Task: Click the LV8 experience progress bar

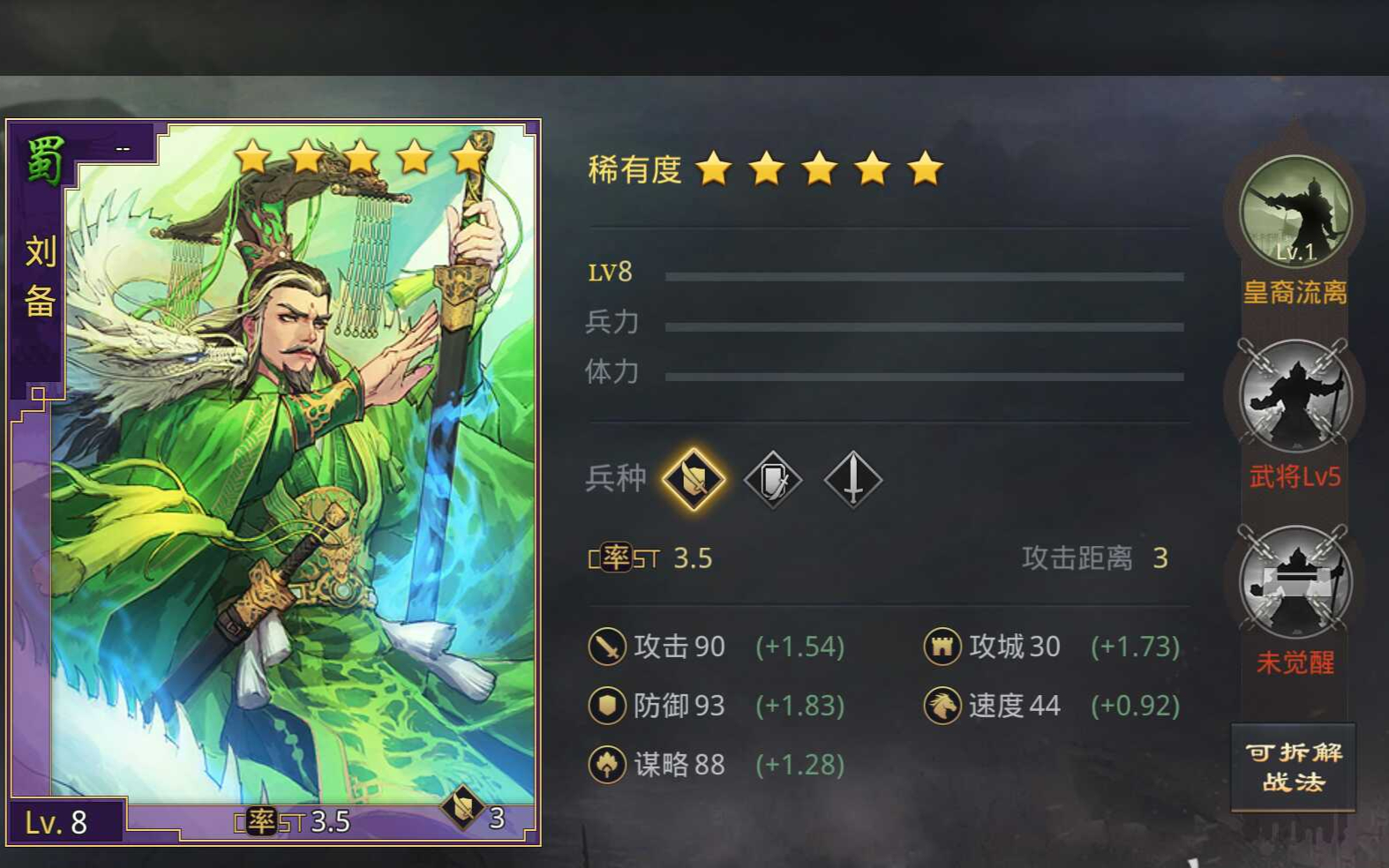Action: [924, 277]
